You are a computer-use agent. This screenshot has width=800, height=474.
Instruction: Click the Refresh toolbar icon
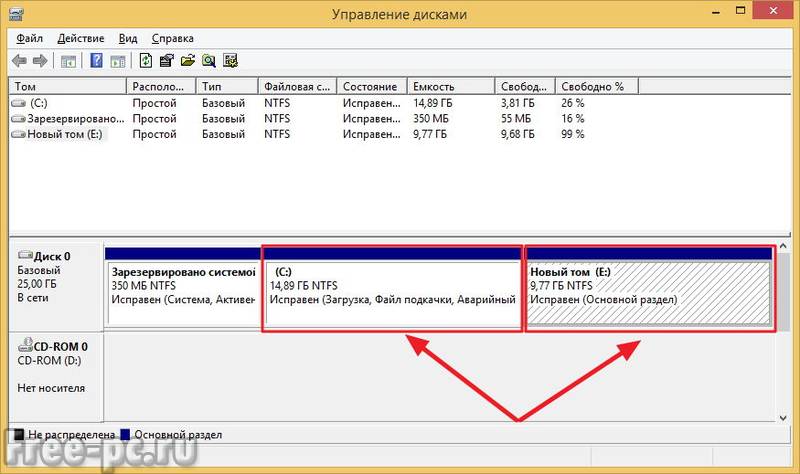click(x=146, y=61)
